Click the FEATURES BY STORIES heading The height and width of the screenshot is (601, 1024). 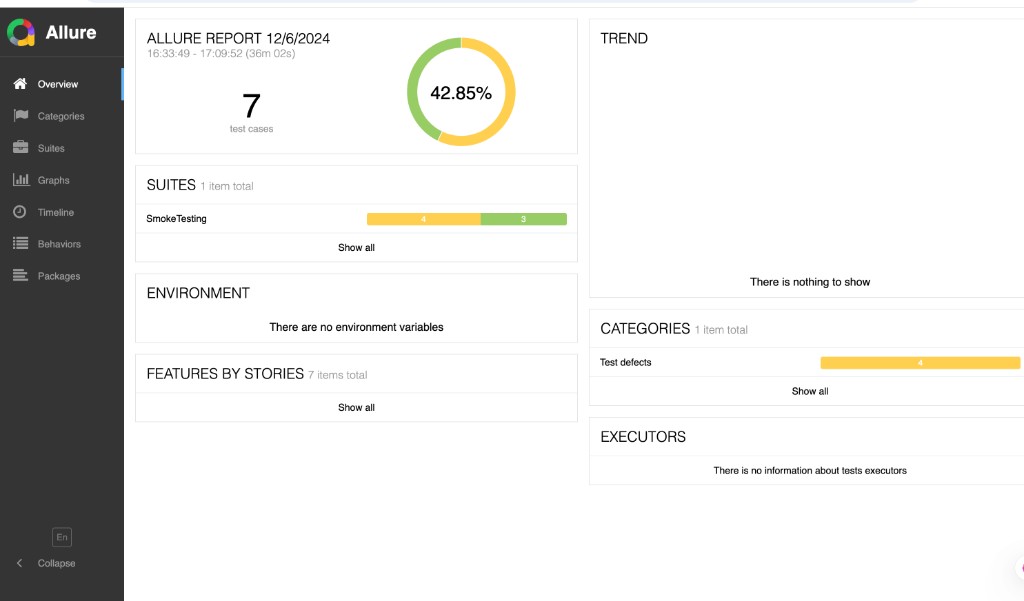pos(225,374)
